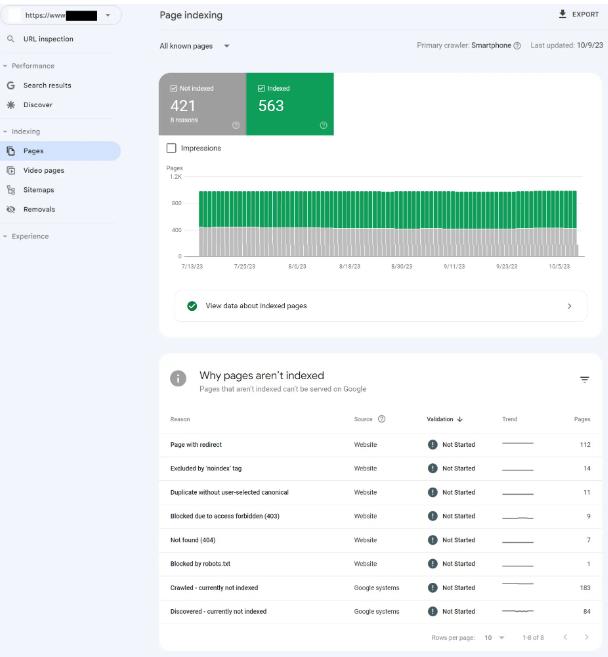Click the Sitemaps icon

pos(11,190)
